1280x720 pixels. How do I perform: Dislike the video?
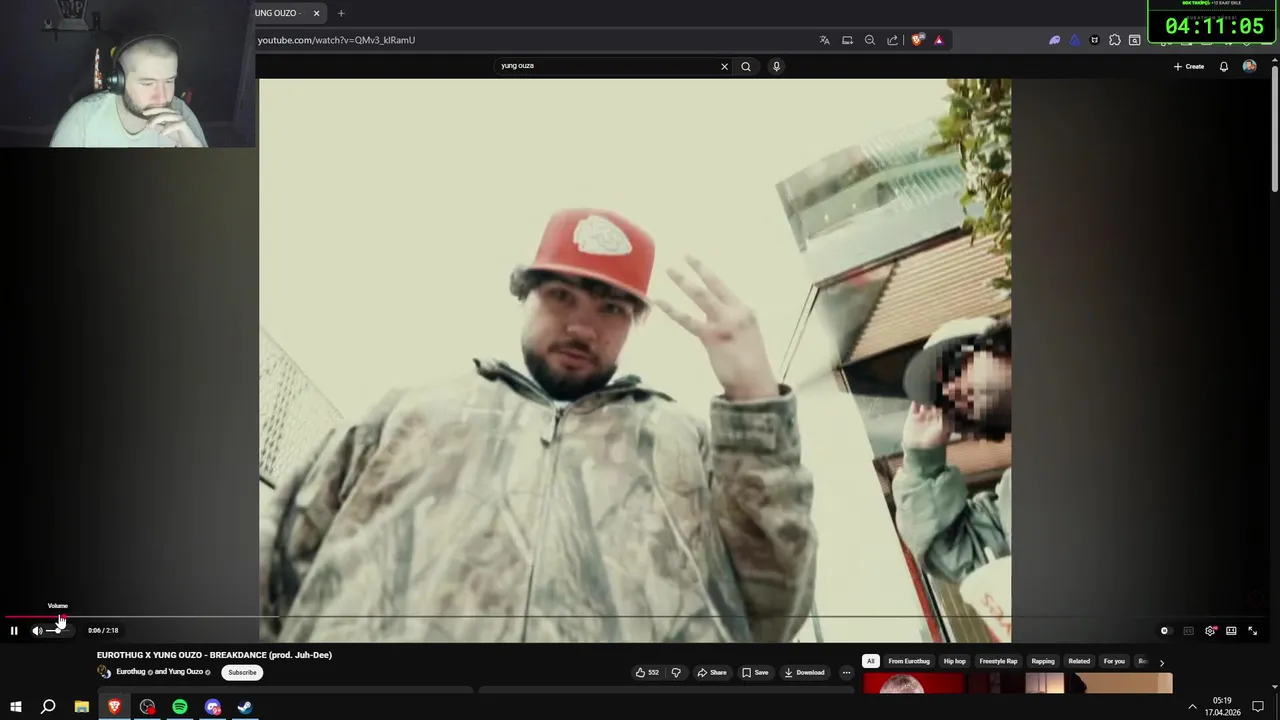(x=676, y=672)
